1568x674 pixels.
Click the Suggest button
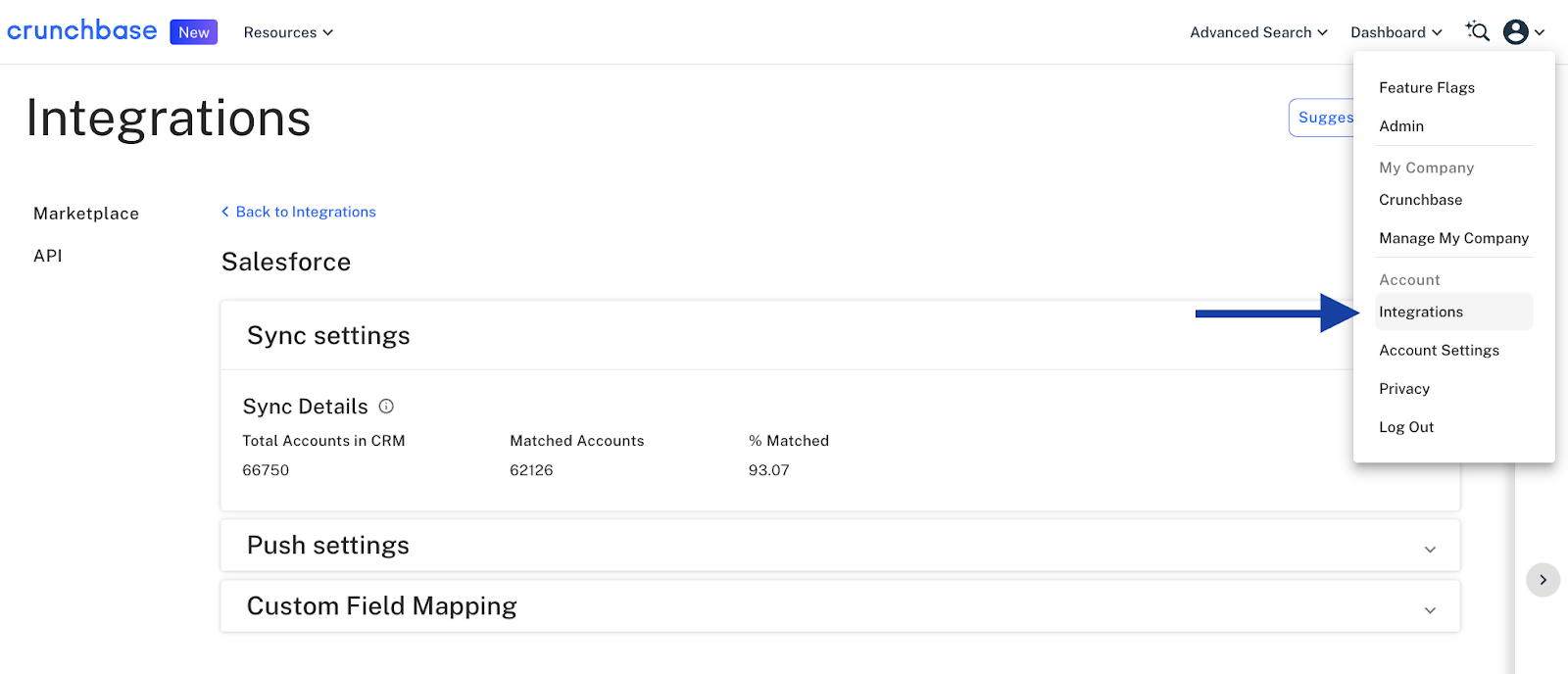click(1322, 118)
